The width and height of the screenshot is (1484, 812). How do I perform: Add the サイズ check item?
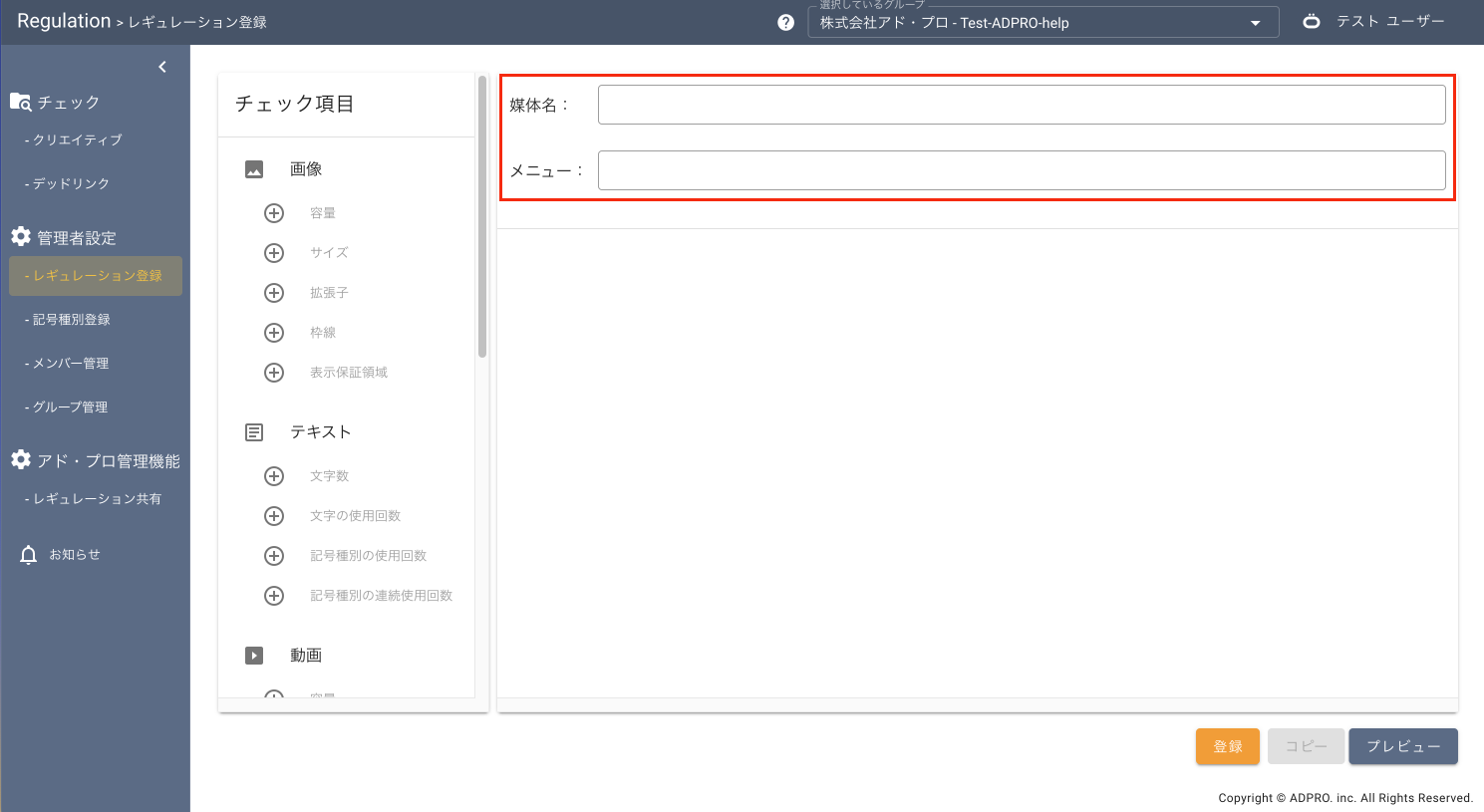(274, 253)
